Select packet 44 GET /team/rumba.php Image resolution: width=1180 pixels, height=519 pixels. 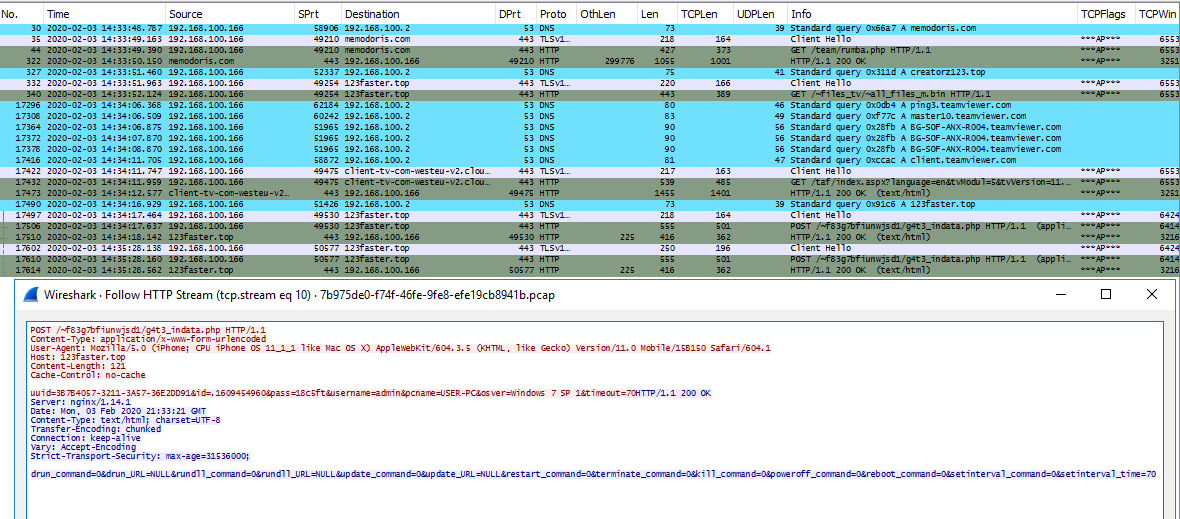coord(590,50)
